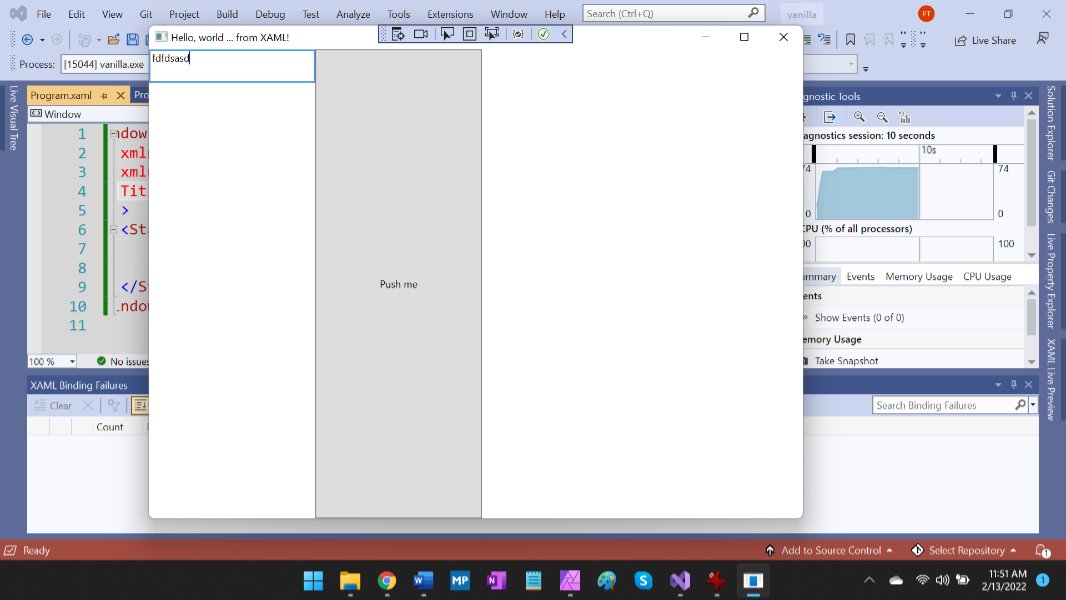Click the camera icon in debug toolbar
The height and width of the screenshot is (600, 1066).
(x=420, y=34)
